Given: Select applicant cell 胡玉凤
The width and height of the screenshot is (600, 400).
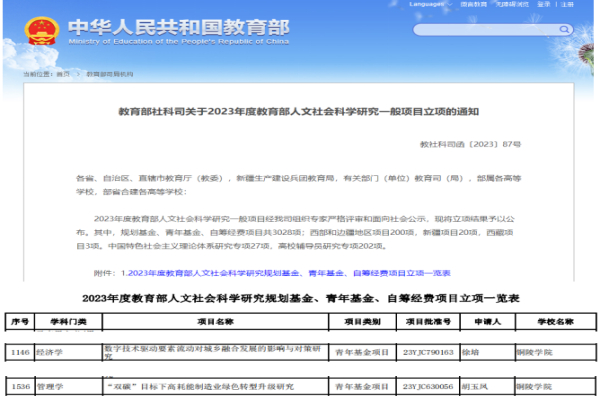Looking at the screenshot, I should 488,387.
